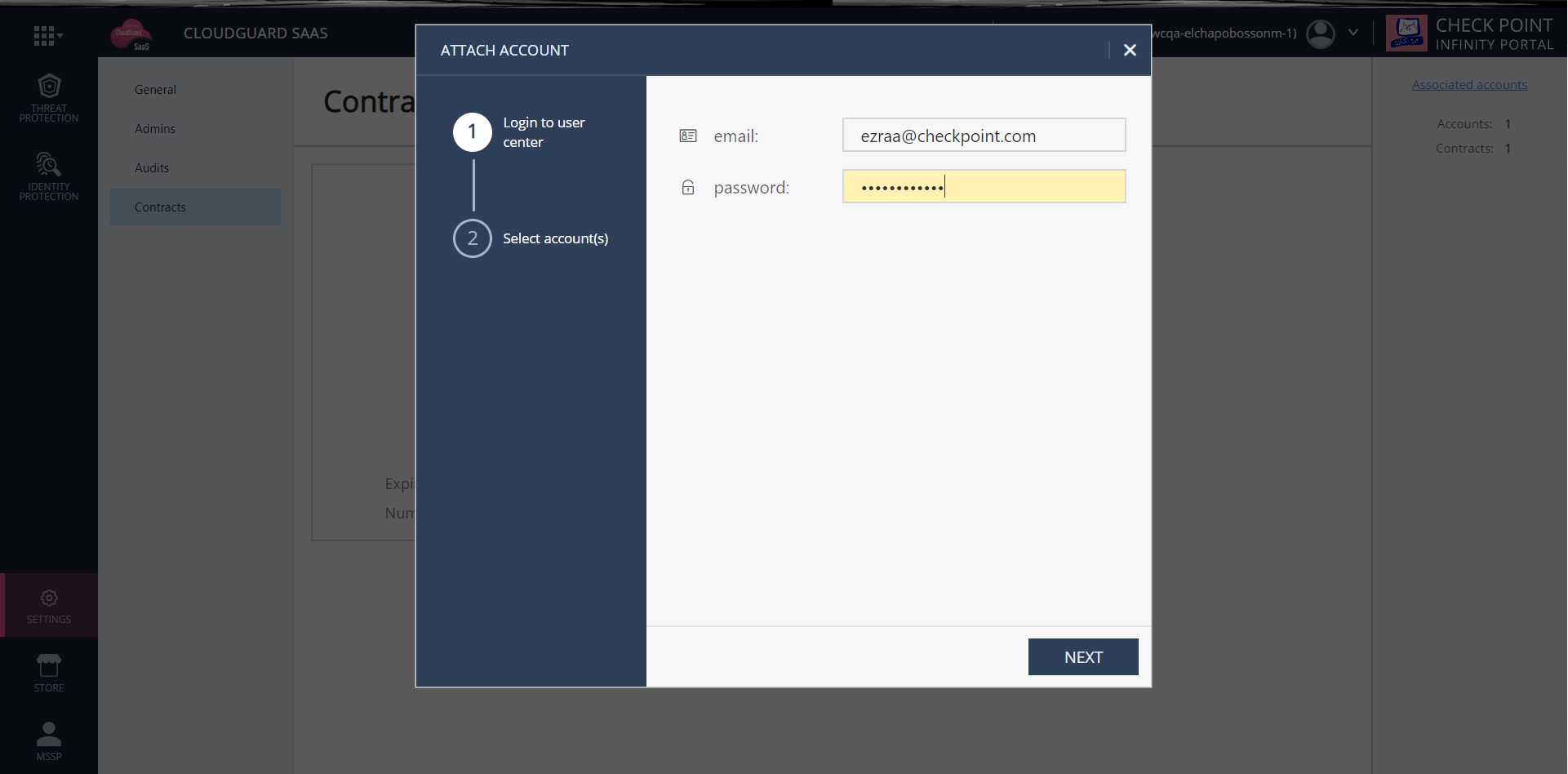Image resolution: width=1568 pixels, height=774 pixels.
Task: Click 'Select account(s)' step label
Action: pos(555,238)
